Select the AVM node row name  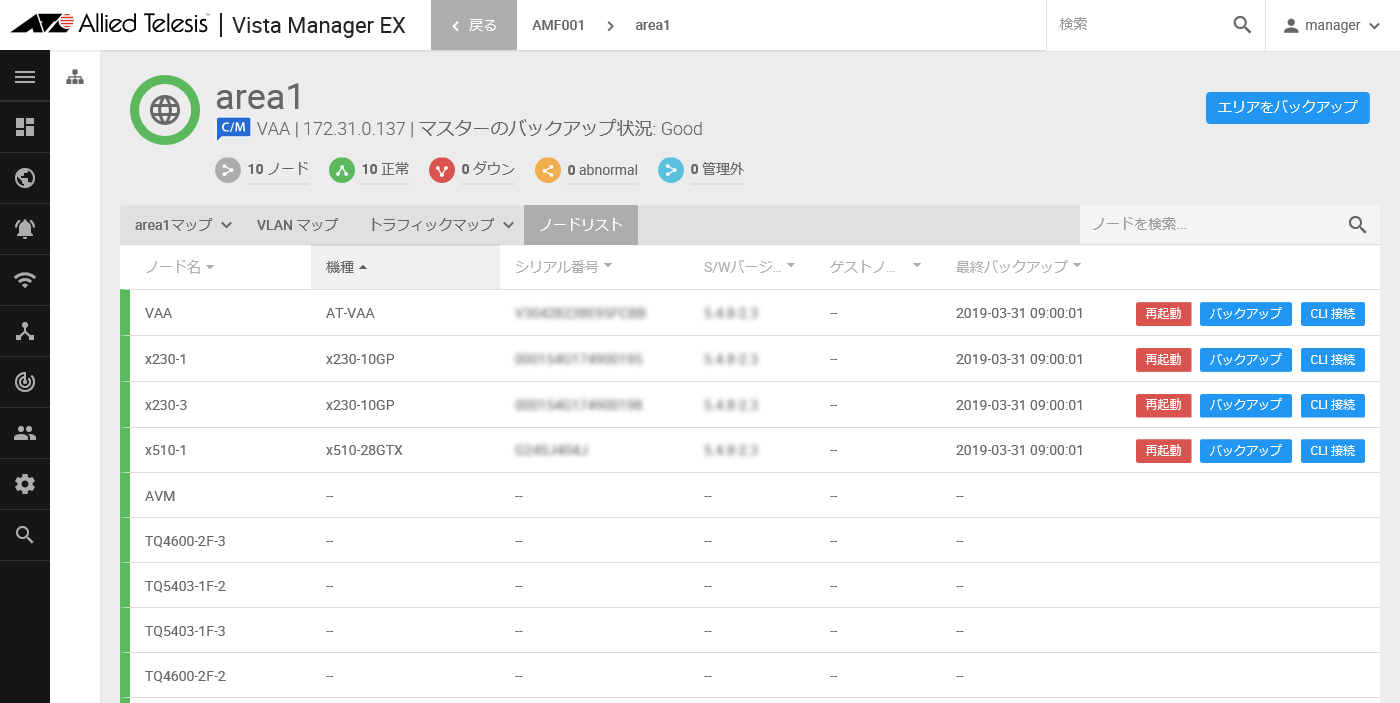[x=160, y=496]
